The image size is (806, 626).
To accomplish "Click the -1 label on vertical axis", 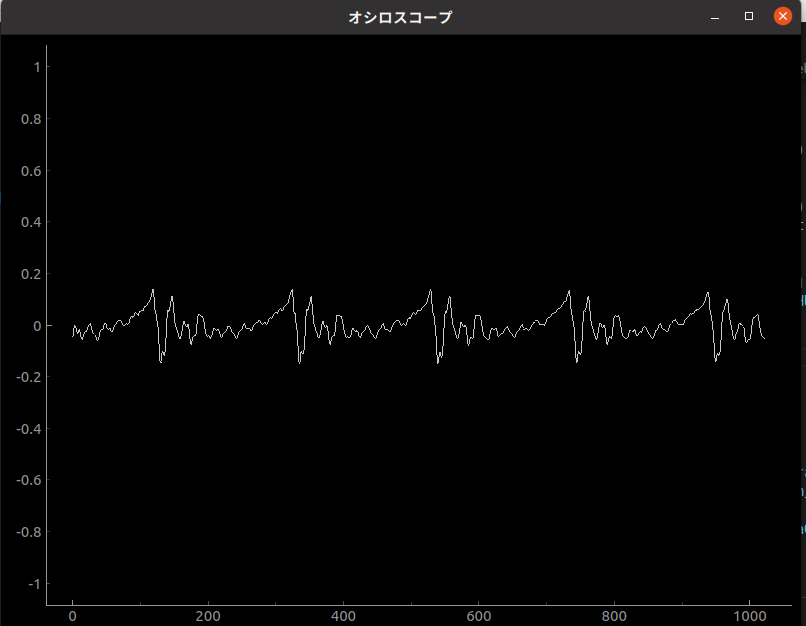I will 33,584.
